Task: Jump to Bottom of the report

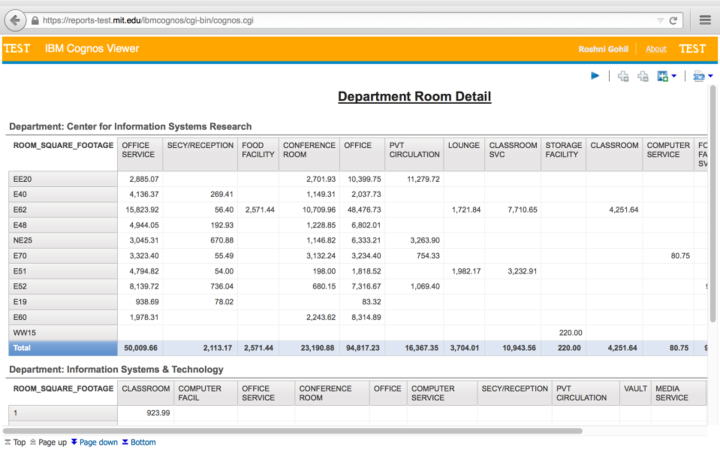Action: 138,442
